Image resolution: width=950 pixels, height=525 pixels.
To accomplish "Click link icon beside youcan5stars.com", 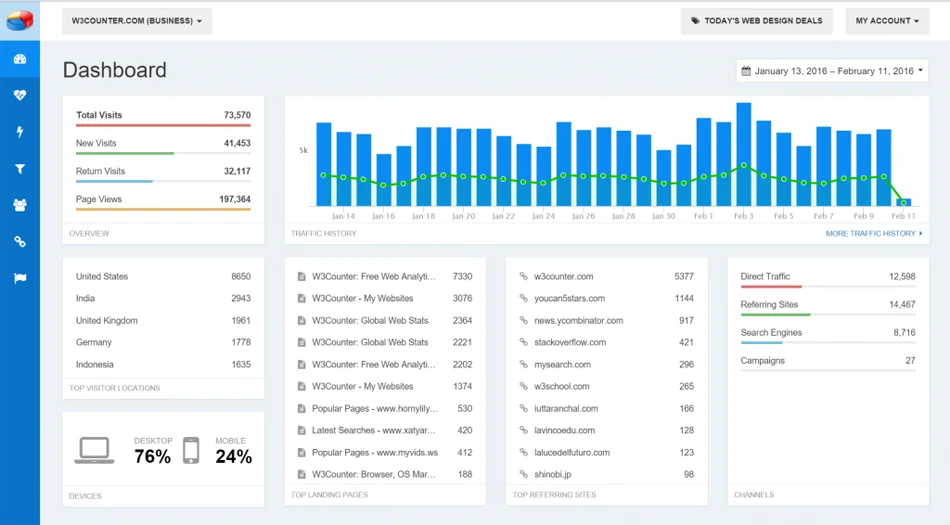I will [x=523, y=299].
